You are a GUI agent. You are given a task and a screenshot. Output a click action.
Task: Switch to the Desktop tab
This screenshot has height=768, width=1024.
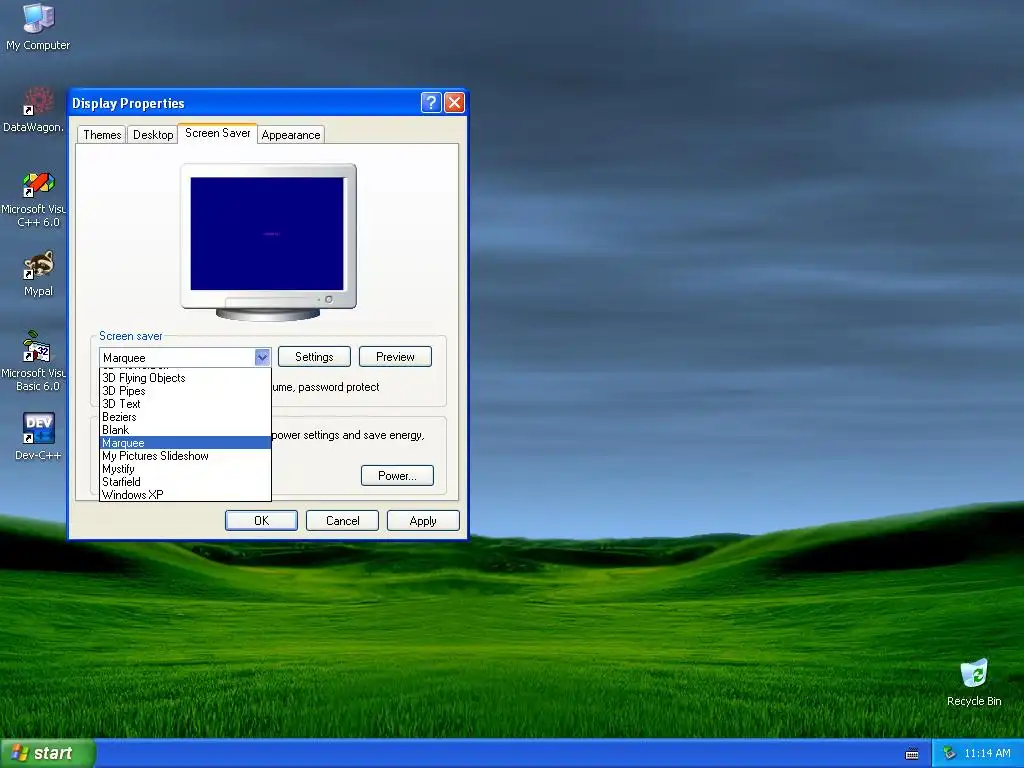click(x=153, y=135)
